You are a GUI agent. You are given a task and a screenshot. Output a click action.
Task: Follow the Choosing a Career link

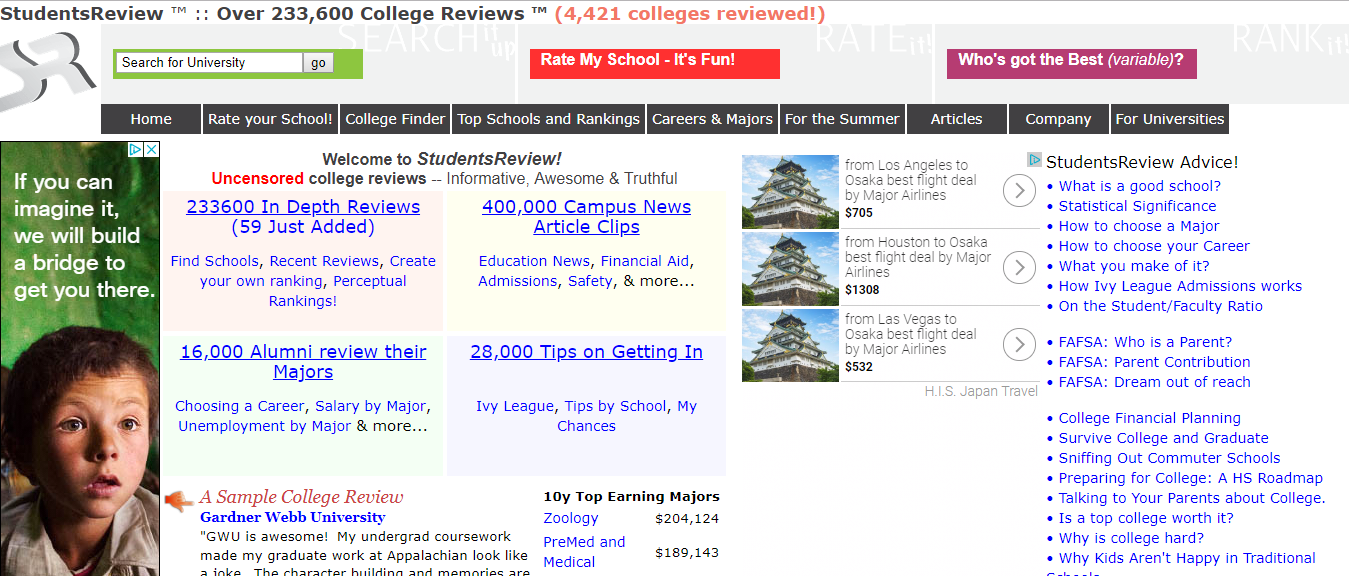click(239, 406)
